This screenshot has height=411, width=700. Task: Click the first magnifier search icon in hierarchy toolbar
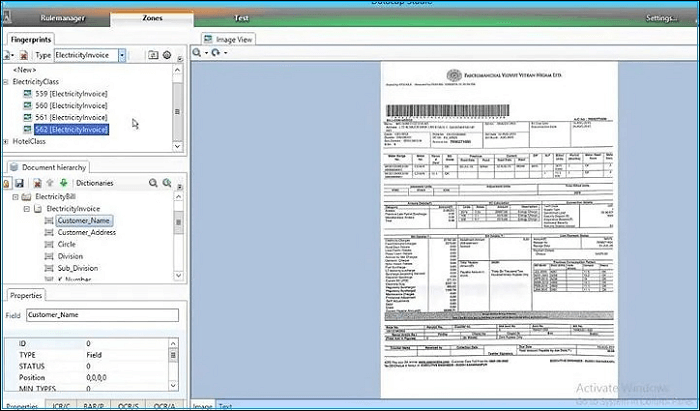153,183
